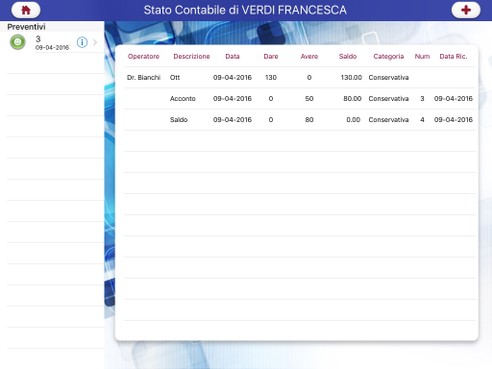Sort by Operatore column header
Viewport: 492px width, 369px height.
pyautogui.click(x=144, y=56)
